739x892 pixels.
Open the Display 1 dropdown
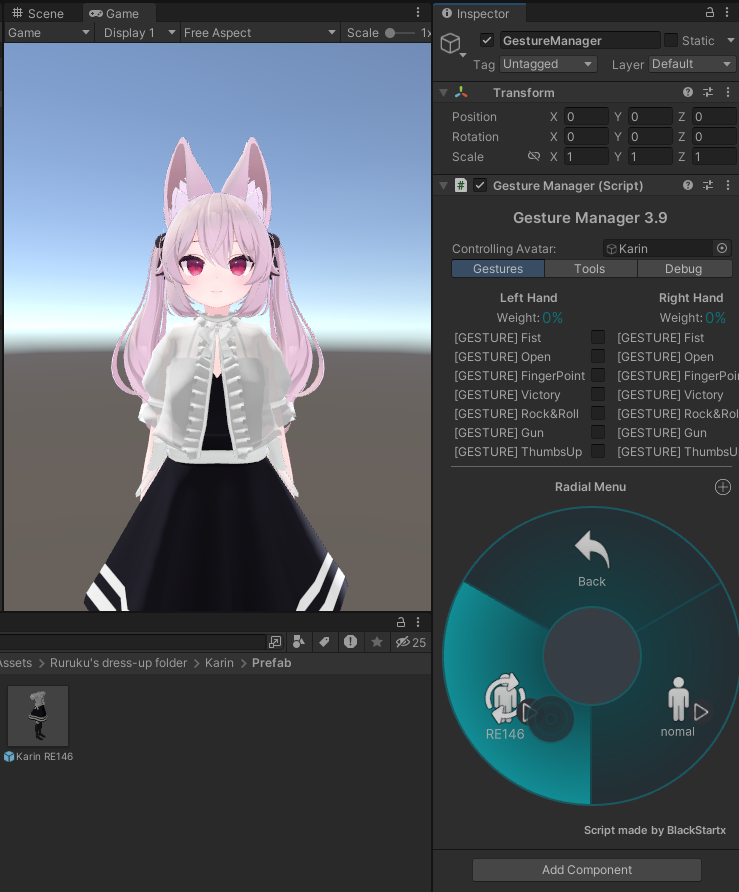[138, 33]
